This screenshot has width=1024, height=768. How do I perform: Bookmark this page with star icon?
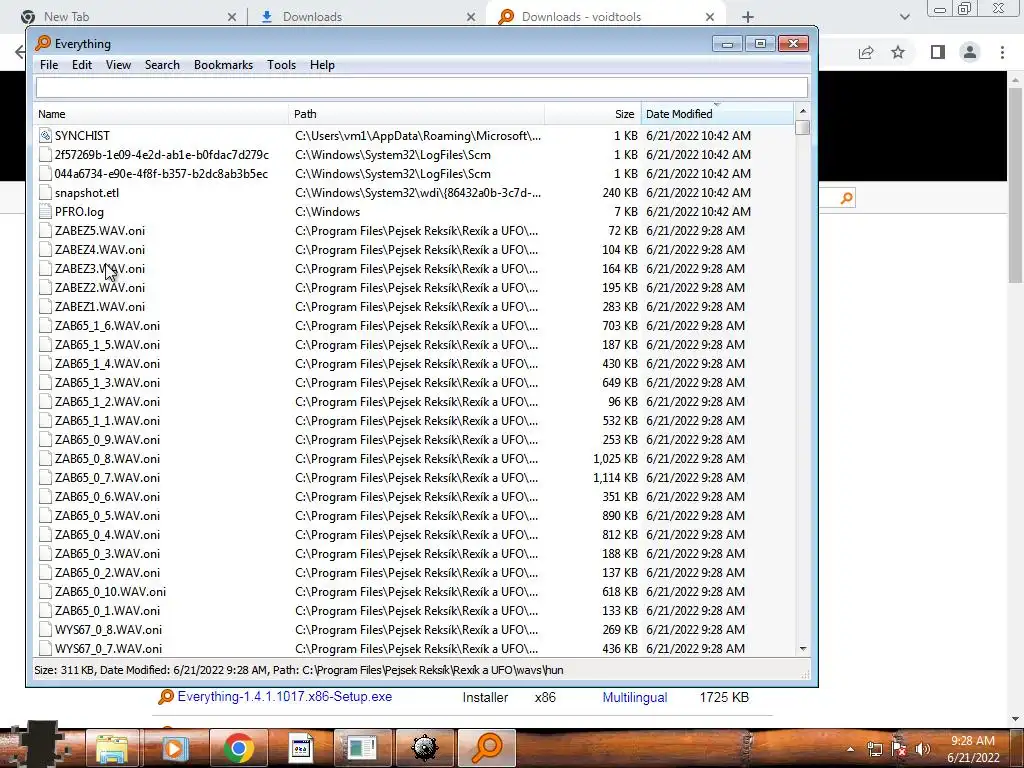click(x=898, y=52)
